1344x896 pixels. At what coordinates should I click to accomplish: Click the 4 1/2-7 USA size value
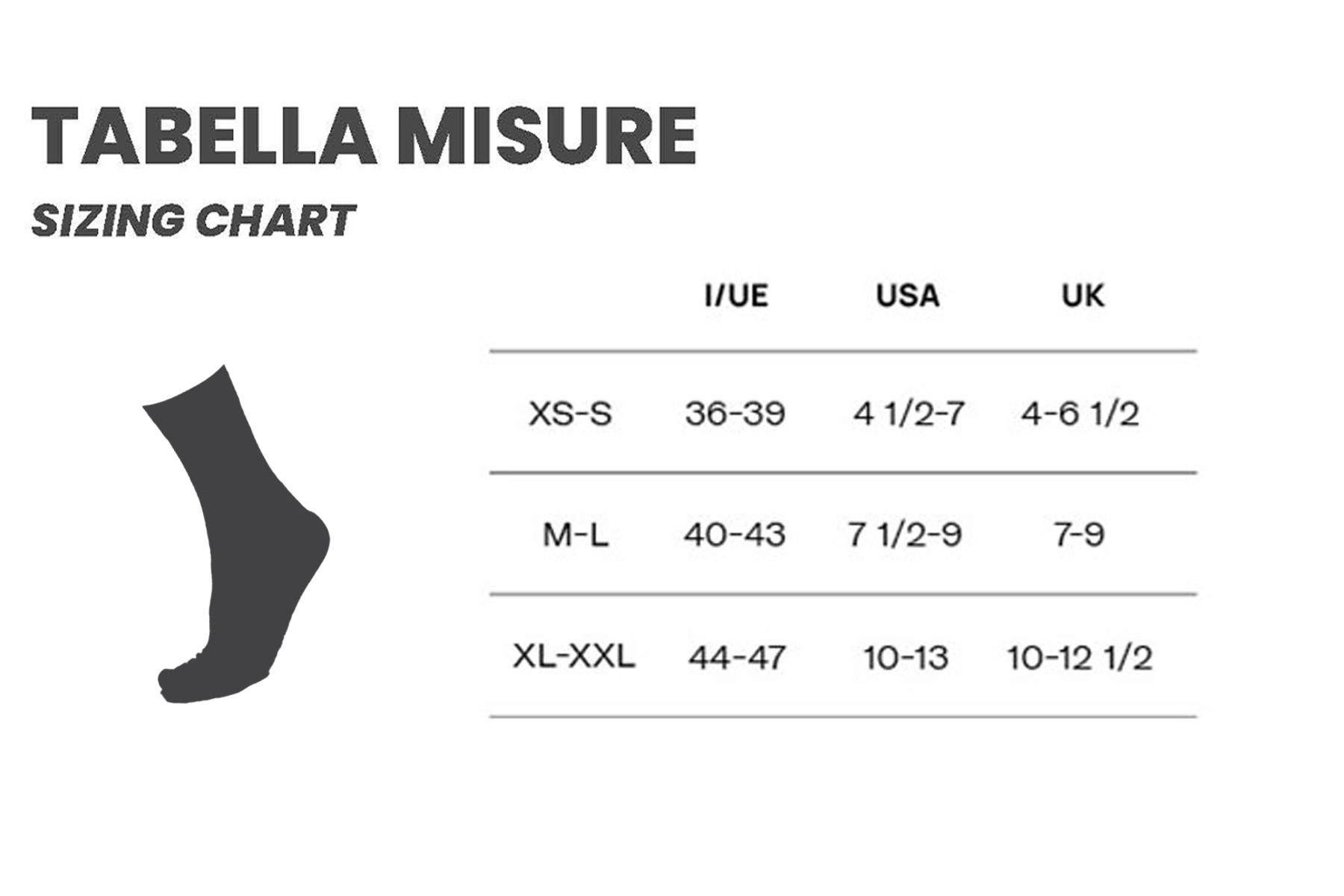(909, 413)
